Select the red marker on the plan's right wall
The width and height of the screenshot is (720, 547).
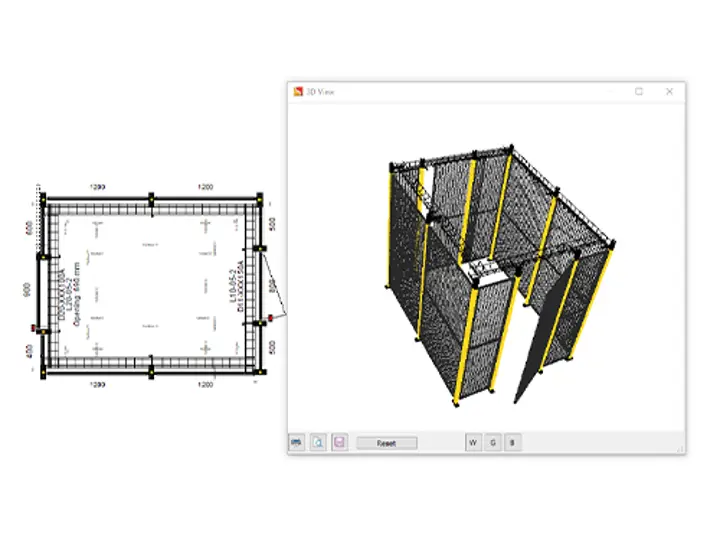tap(269, 318)
